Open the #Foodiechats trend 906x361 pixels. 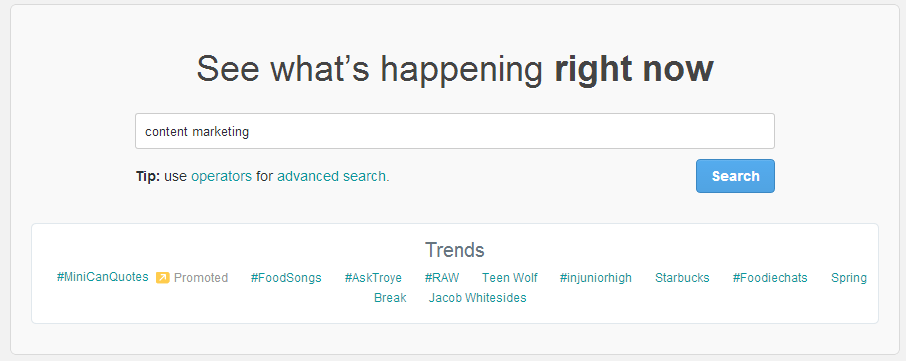(x=770, y=278)
